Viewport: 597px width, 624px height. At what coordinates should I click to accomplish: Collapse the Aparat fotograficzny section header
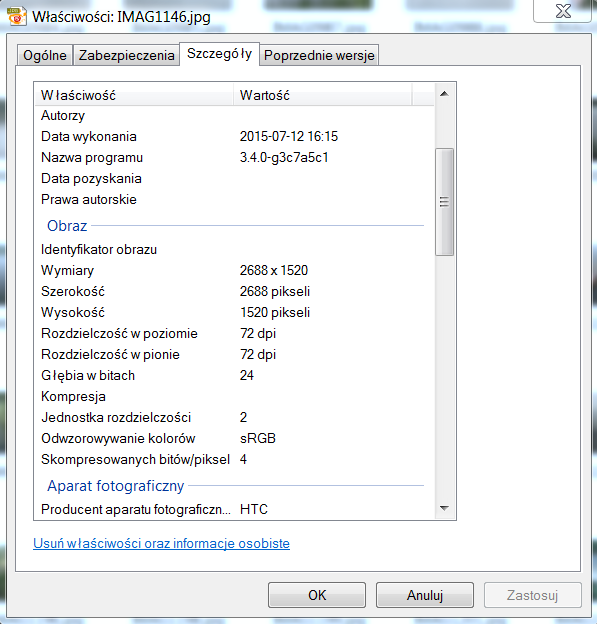[x=115, y=486]
